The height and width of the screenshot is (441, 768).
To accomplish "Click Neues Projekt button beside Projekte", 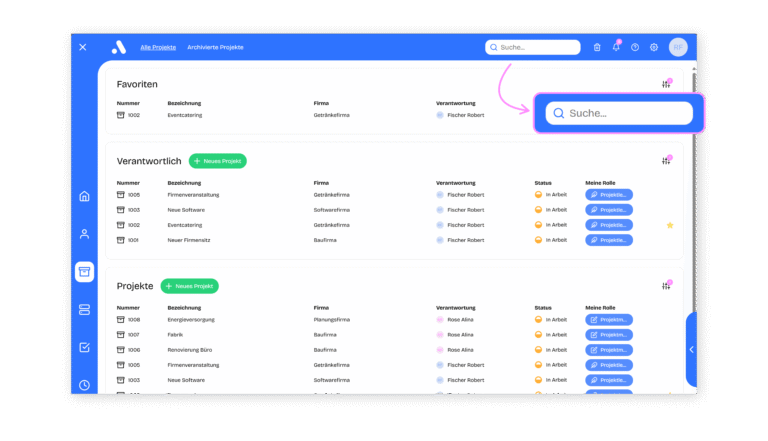I will pyautogui.click(x=189, y=286).
